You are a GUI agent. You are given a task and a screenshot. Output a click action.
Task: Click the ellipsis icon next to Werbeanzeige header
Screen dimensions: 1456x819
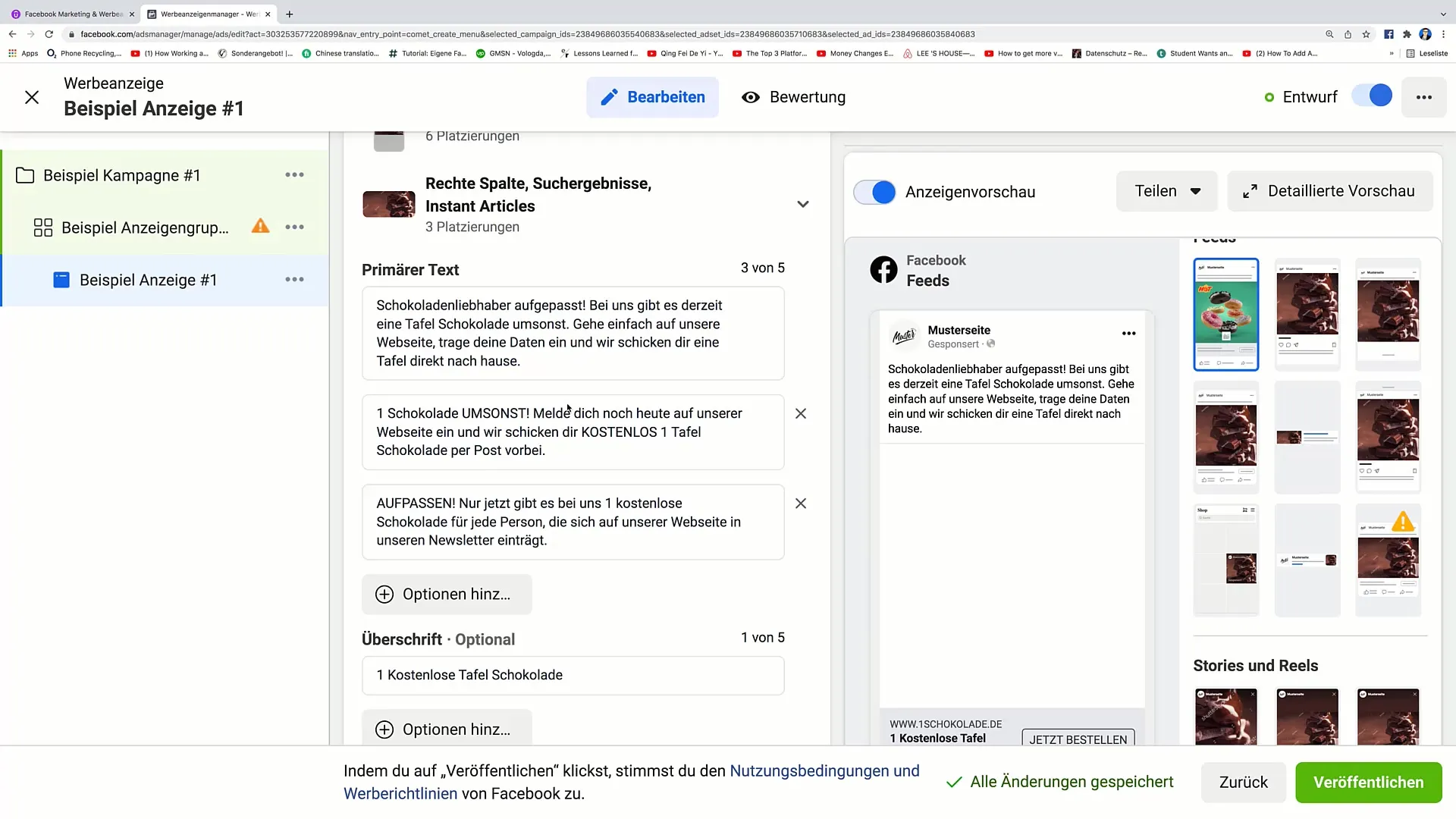click(x=1425, y=97)
